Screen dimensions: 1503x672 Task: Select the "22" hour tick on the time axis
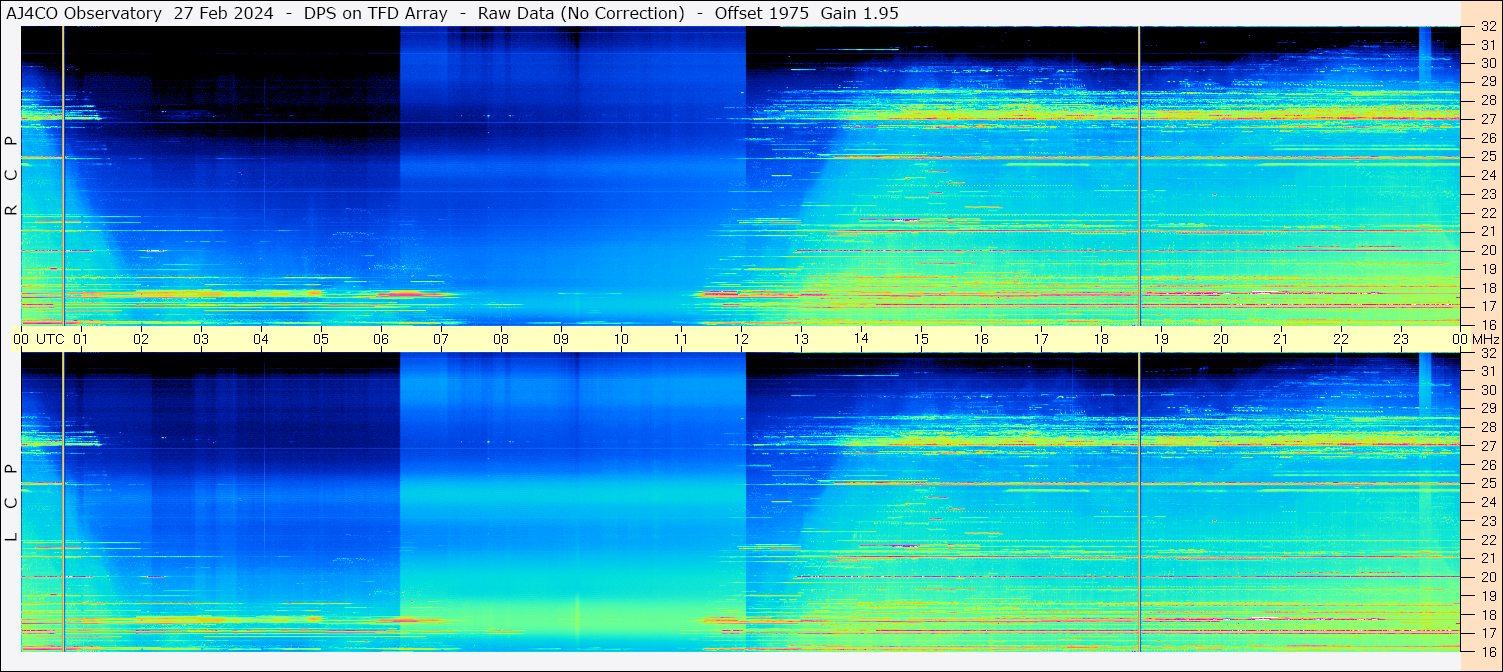[1341, 339]
